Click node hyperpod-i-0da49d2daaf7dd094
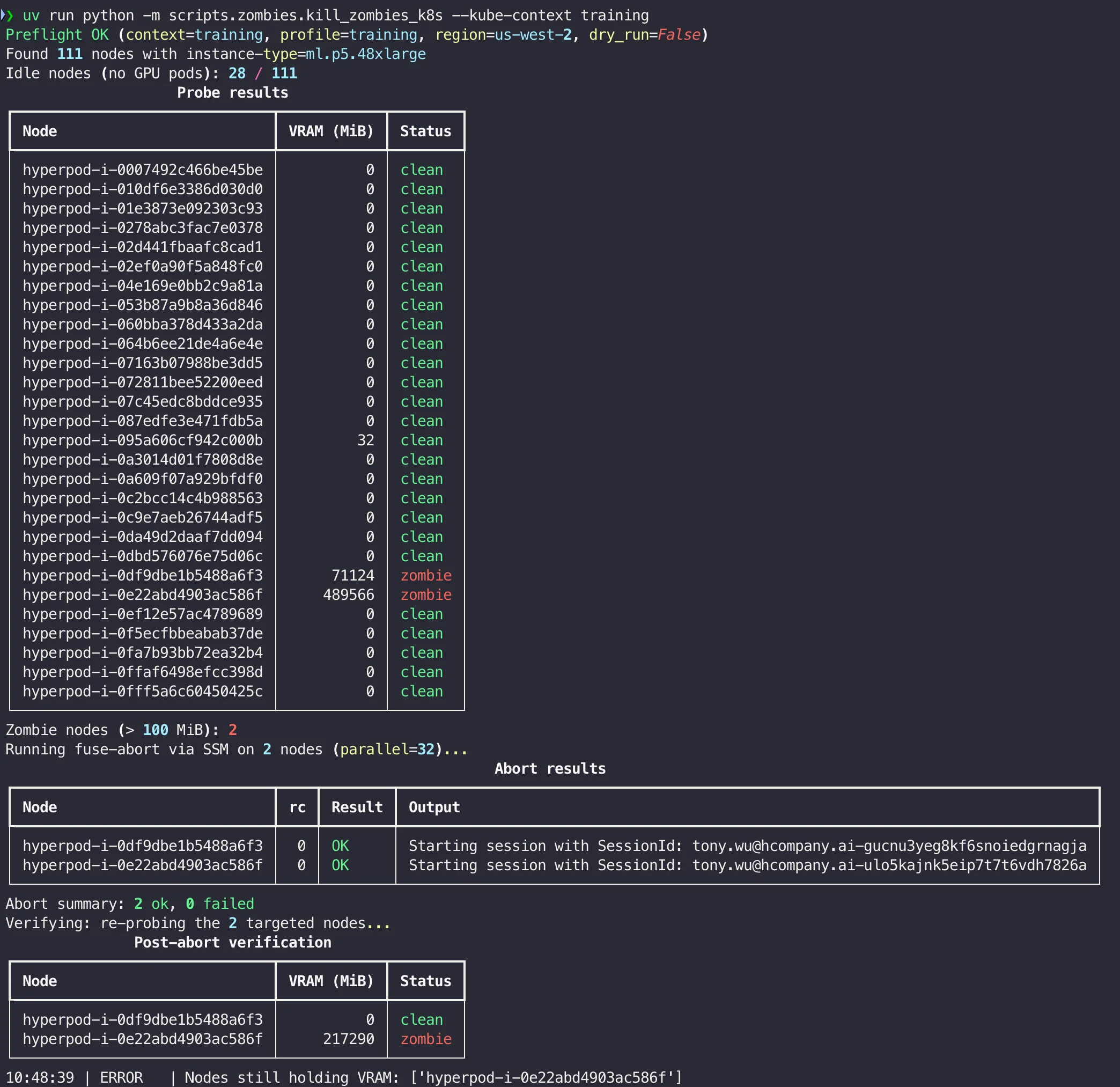The width and height of the screenshot is (1120, 1087). coord(143,537)
